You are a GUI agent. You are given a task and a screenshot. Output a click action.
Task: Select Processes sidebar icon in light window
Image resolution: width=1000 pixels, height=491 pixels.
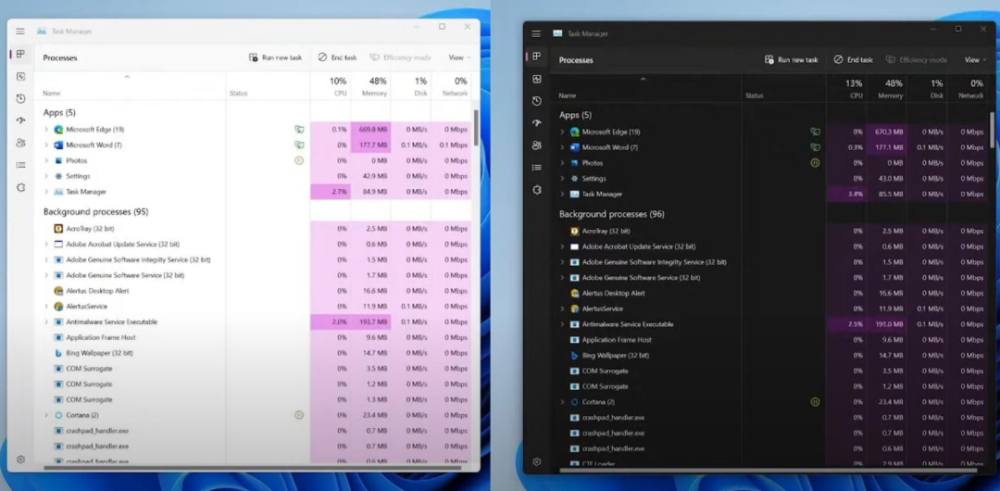20,54
